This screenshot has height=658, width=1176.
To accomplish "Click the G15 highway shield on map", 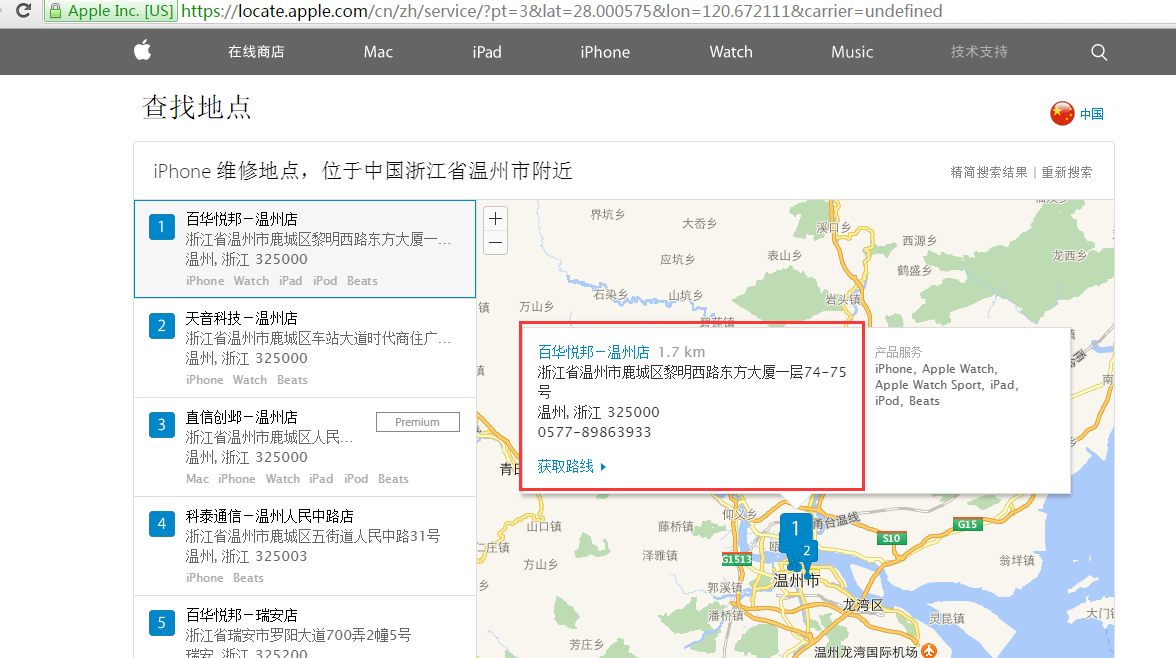I will click(x=967, y=524).
